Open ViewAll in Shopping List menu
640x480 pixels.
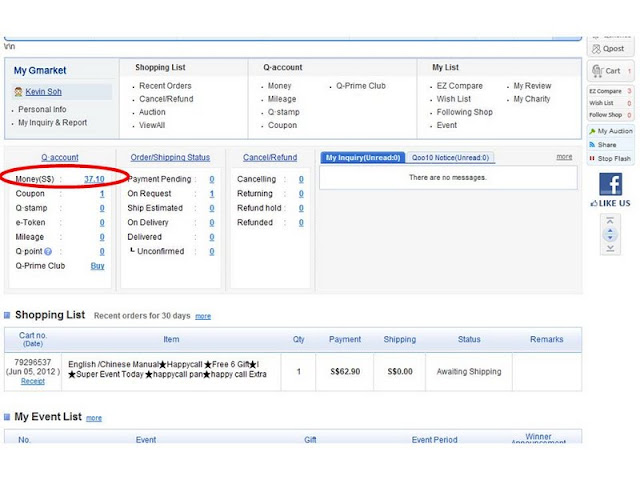coord(152,125)
